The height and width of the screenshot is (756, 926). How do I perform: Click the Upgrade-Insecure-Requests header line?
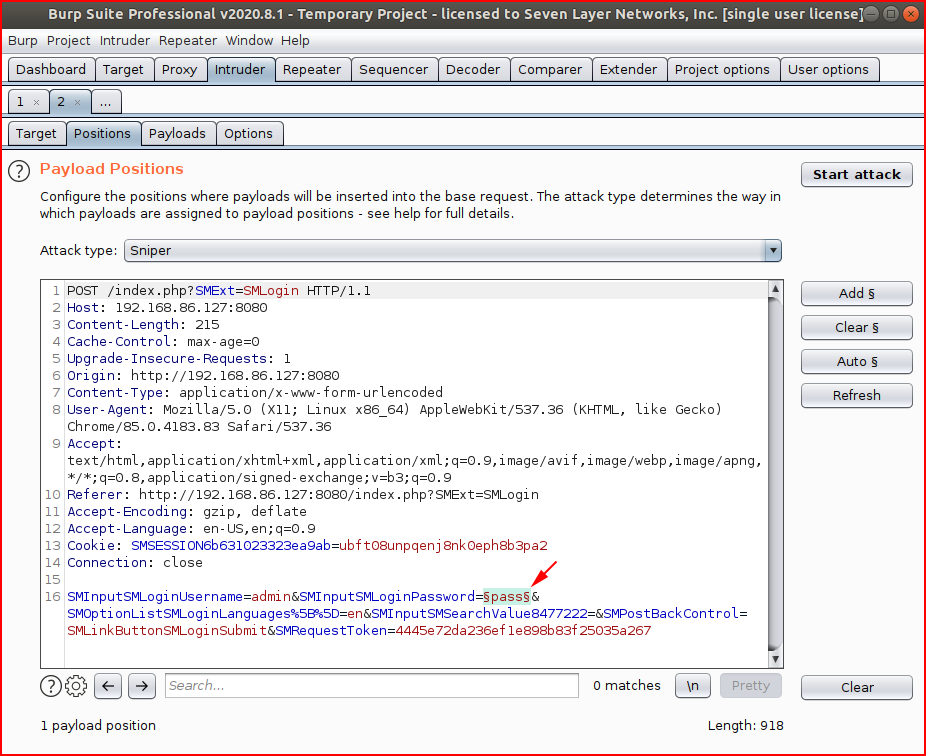click(179, 359)
